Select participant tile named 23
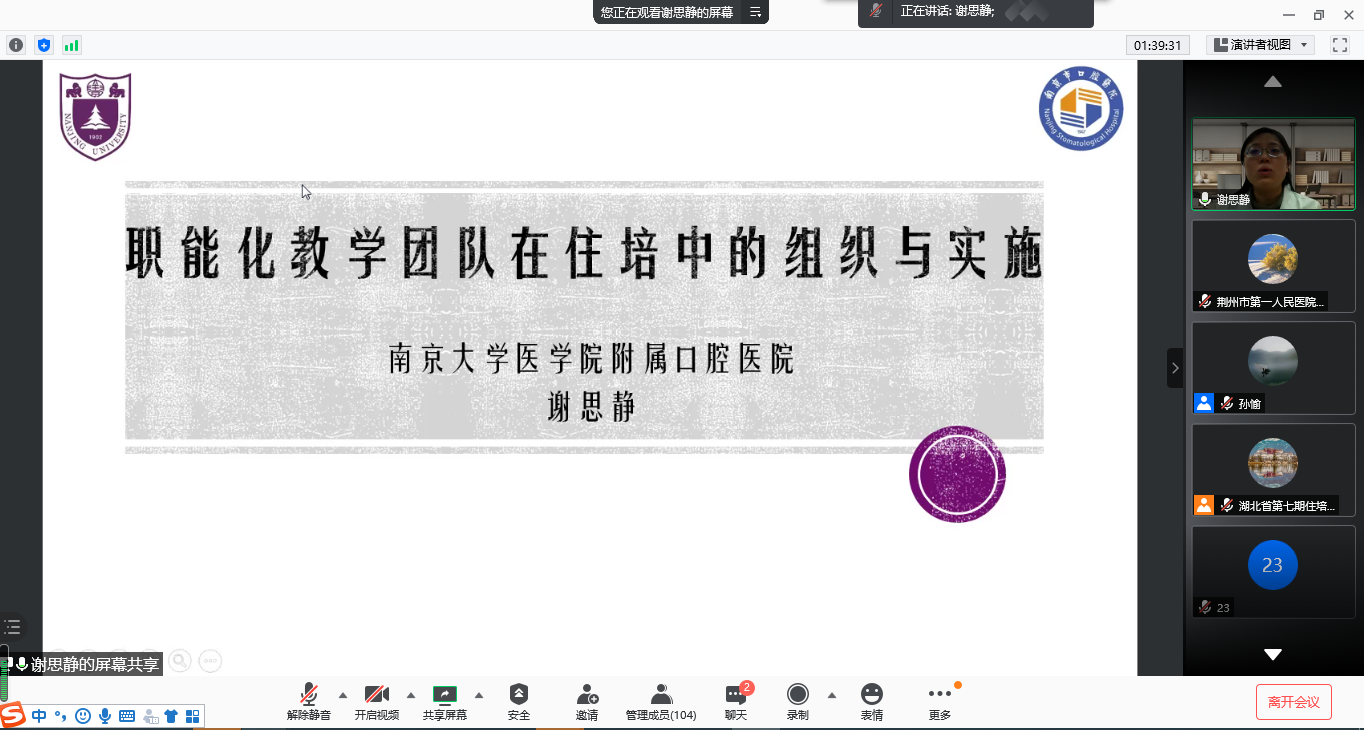The height and width of the screenshot is (730, 1364). pyautogui.click(x=1273, y=573)
